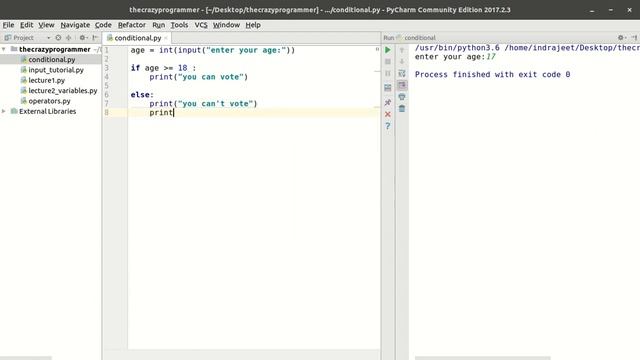Click the 'you can vote' string in code
The height and width of the screenshot is (360, 640).
click(211, 77)
